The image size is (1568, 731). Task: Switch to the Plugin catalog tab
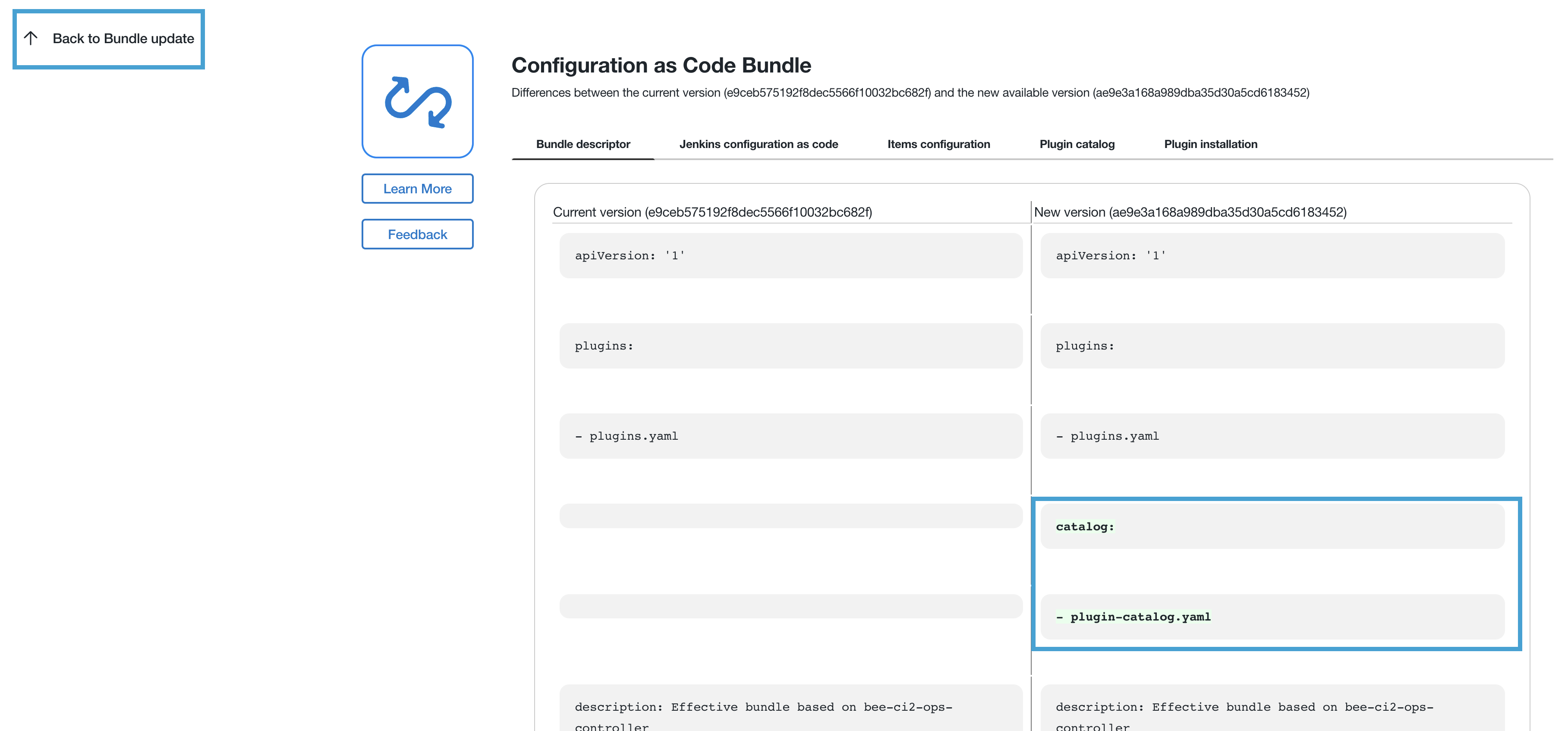[x=1076, y=144]
